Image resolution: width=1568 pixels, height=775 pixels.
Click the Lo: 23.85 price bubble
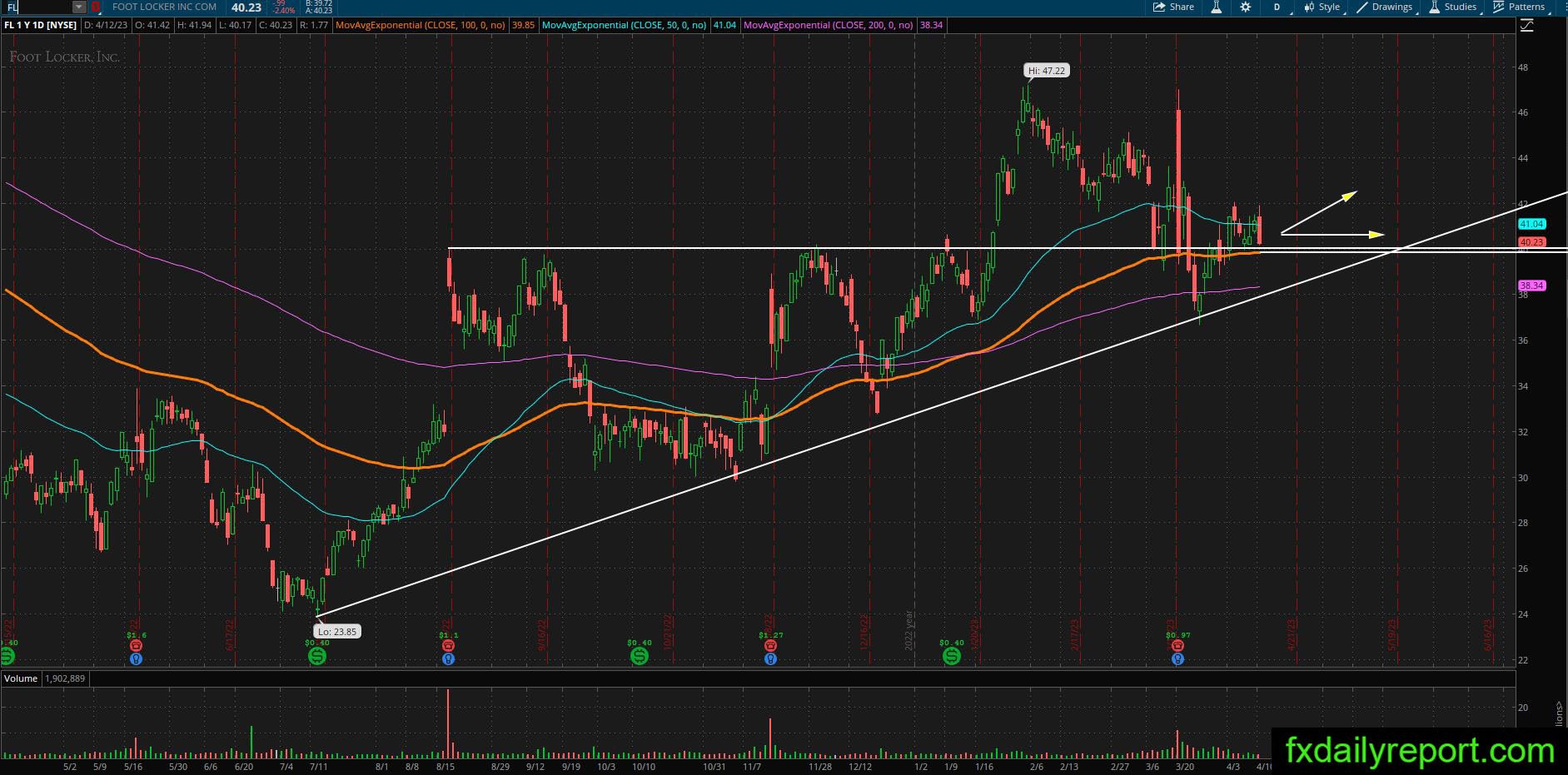click(x=337, y=632)
